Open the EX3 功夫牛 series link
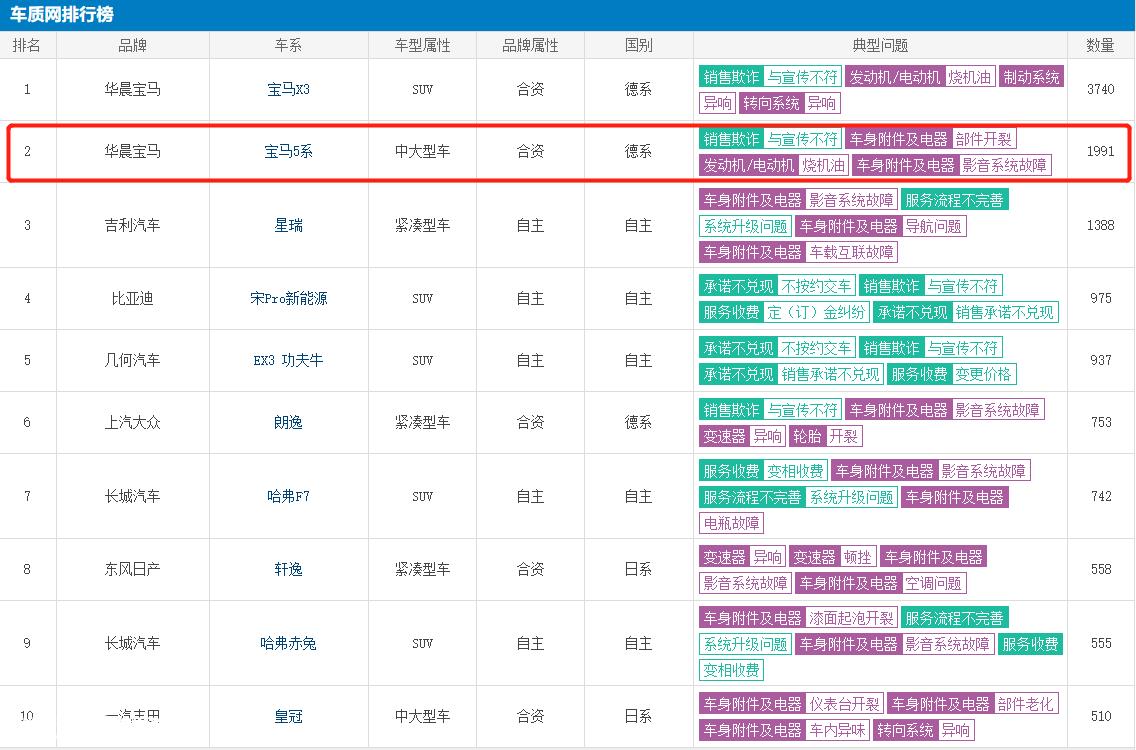 tap(288, 360)
